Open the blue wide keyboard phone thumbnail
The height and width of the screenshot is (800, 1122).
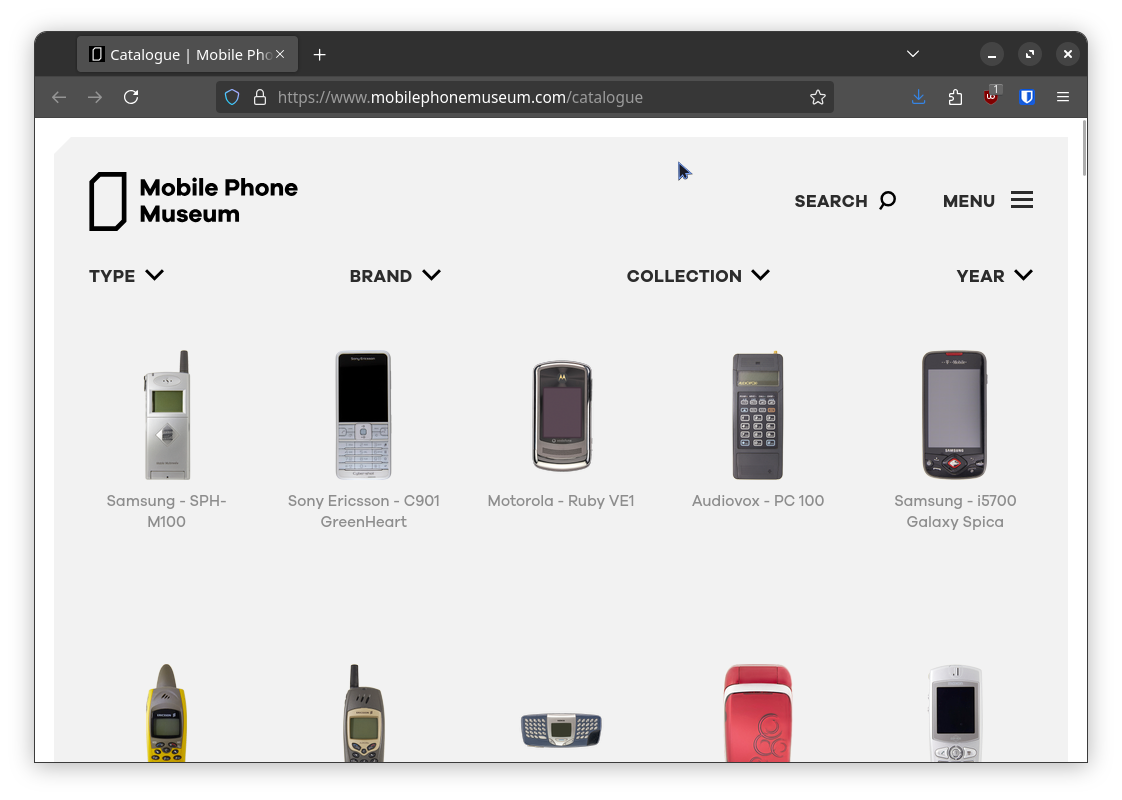click(562, 730)
